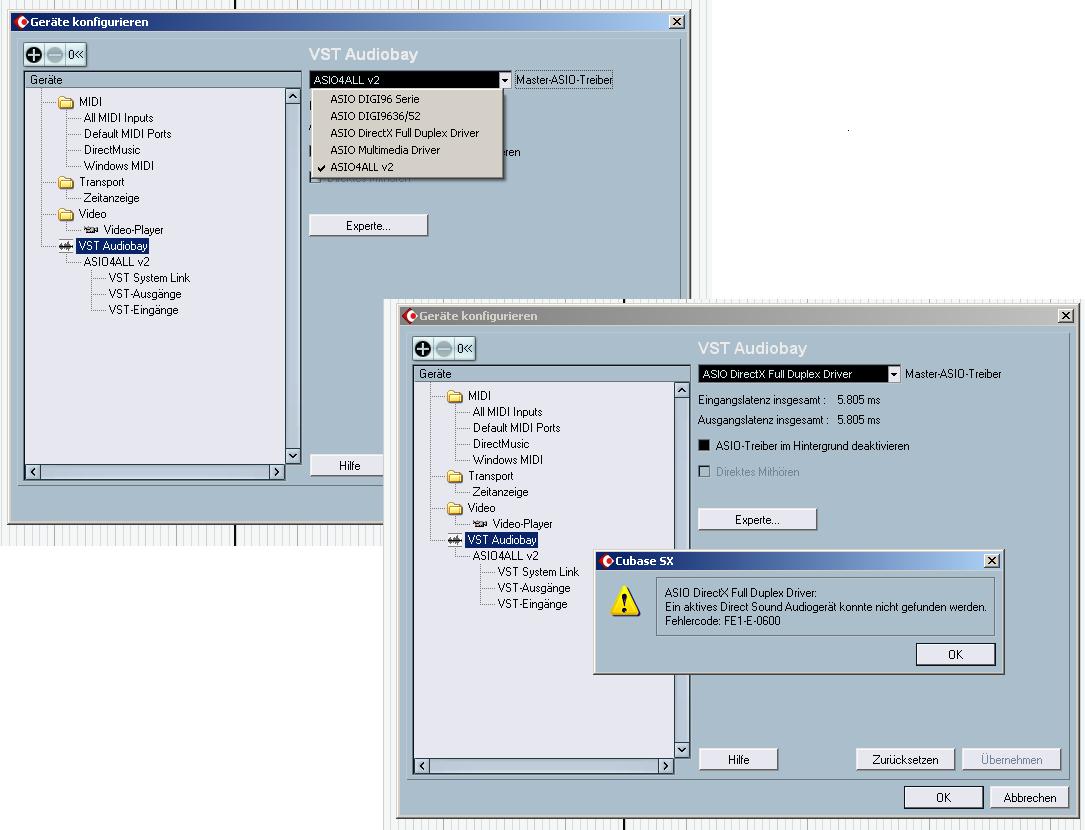Click the add device plus icon in front window
The height and width of the screenshot is (830, 1085).
pyautogui.click(x=423, y=349)
